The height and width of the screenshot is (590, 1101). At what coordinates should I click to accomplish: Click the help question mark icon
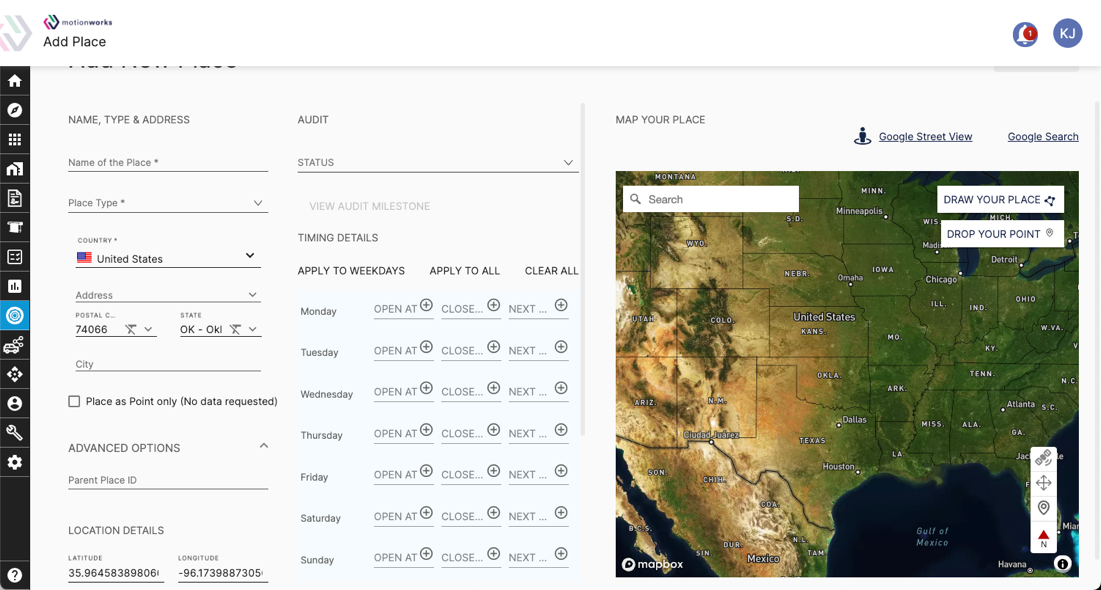15,575
